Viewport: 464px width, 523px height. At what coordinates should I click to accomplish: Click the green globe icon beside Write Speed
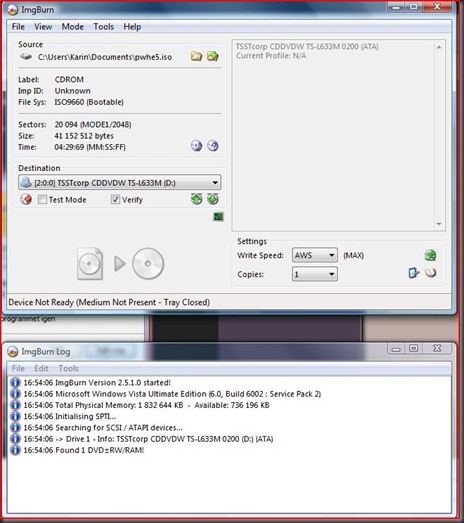[430, 255]
